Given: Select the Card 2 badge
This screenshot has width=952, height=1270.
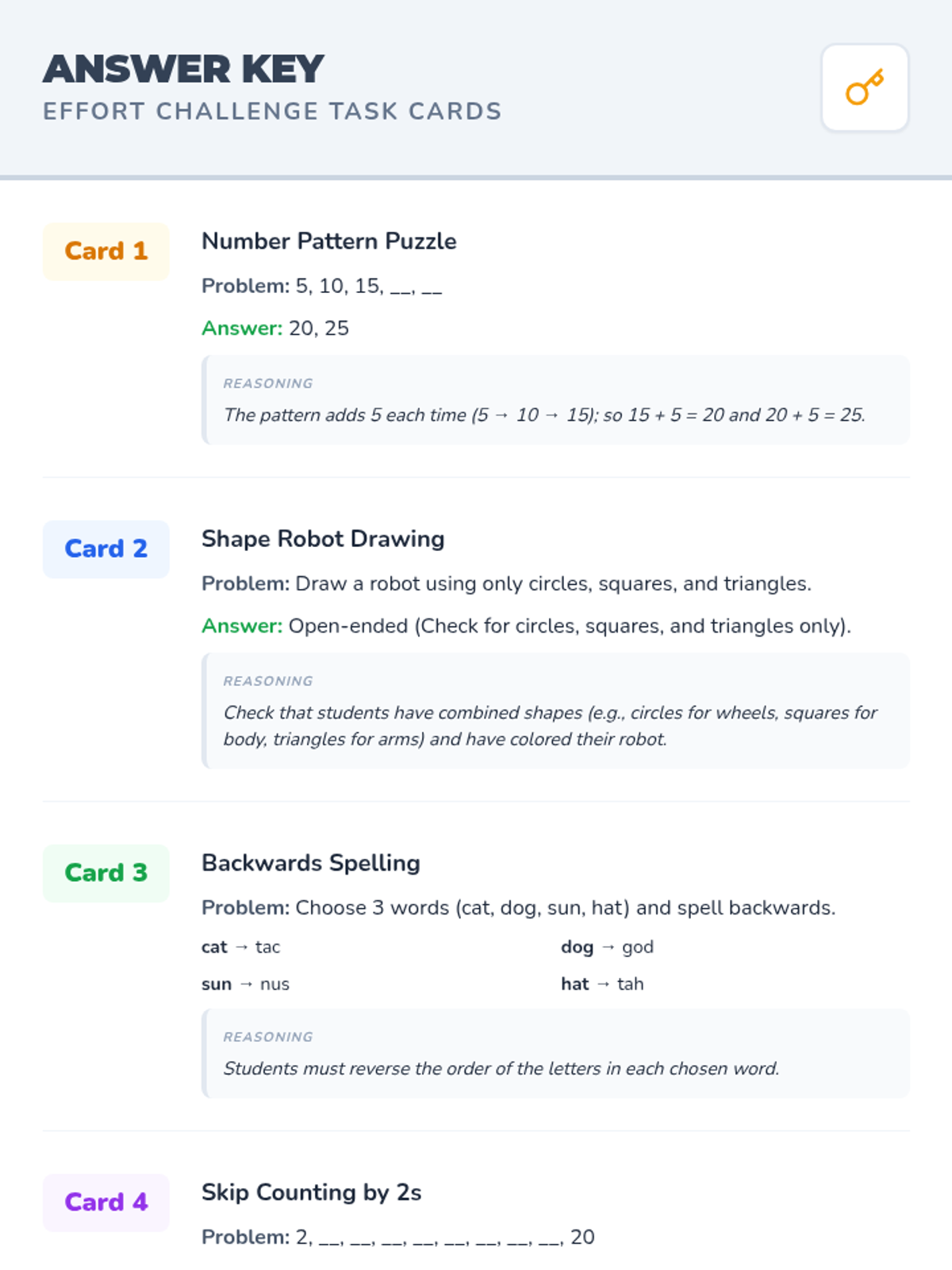Looking at the screenshot, I should tap(106, 549).
